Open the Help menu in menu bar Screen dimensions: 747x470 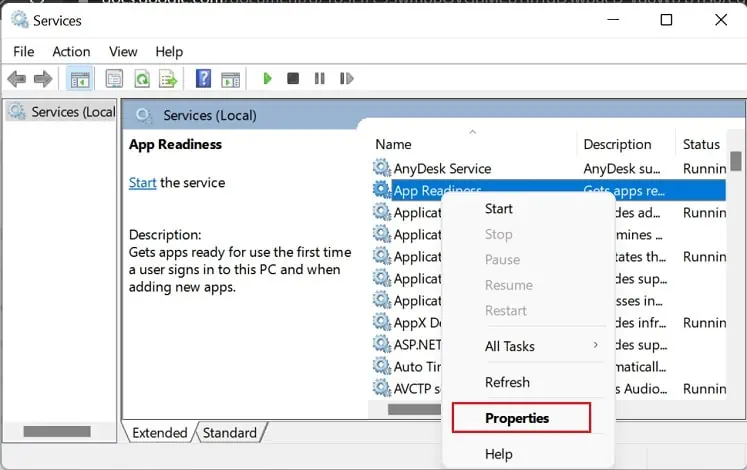[169, 51]
